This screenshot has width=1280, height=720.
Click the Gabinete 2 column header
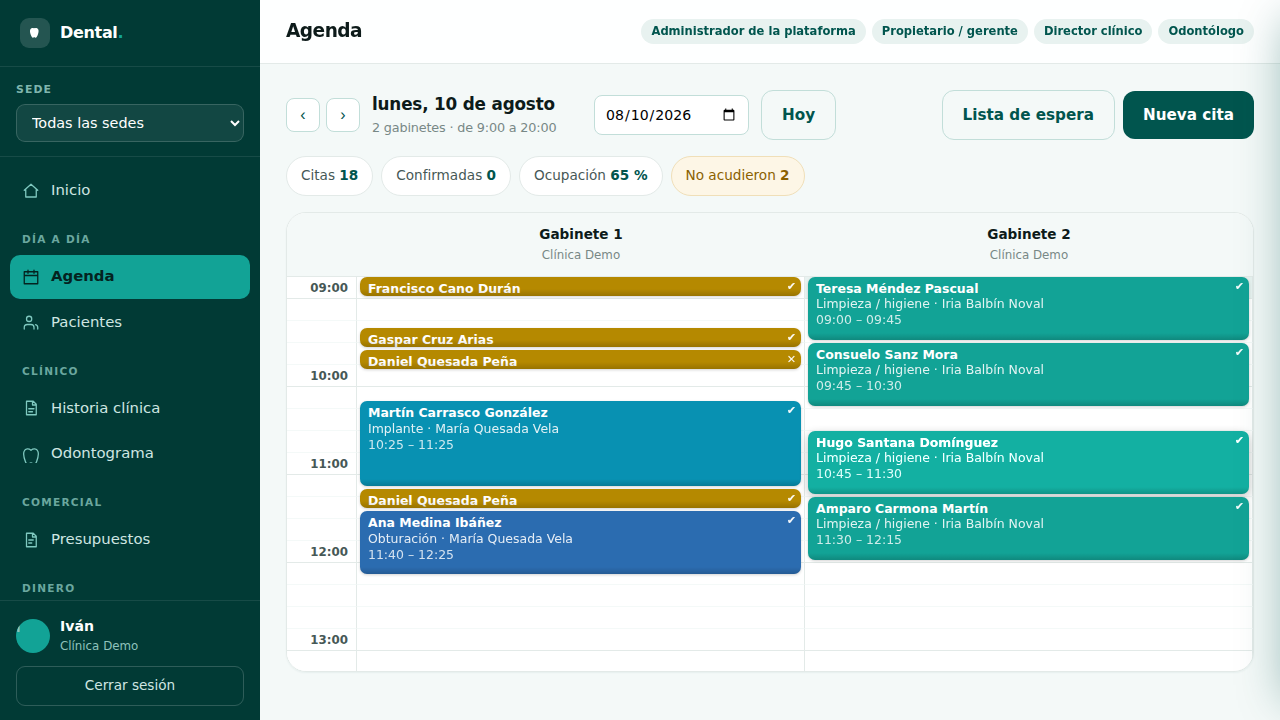tap(1029, 244)
